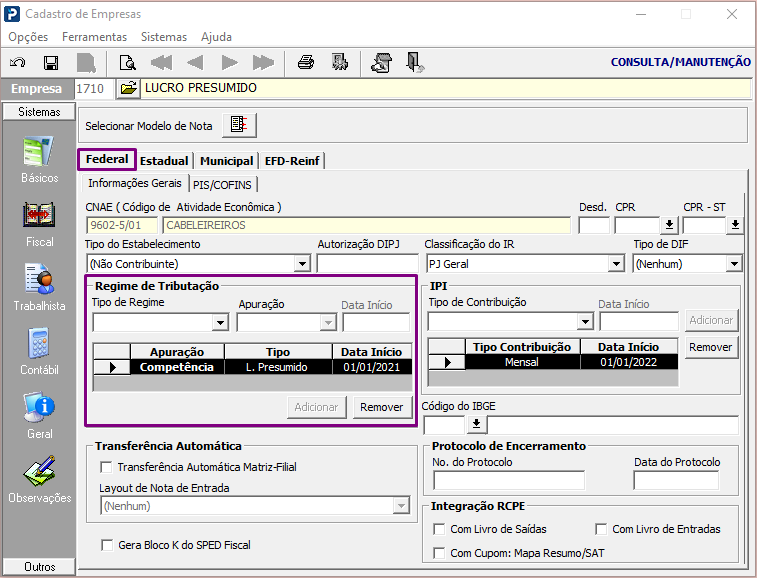
Task: Expand IPI Tipo de Contribuição dropdown
Action: tap(585, 321)
